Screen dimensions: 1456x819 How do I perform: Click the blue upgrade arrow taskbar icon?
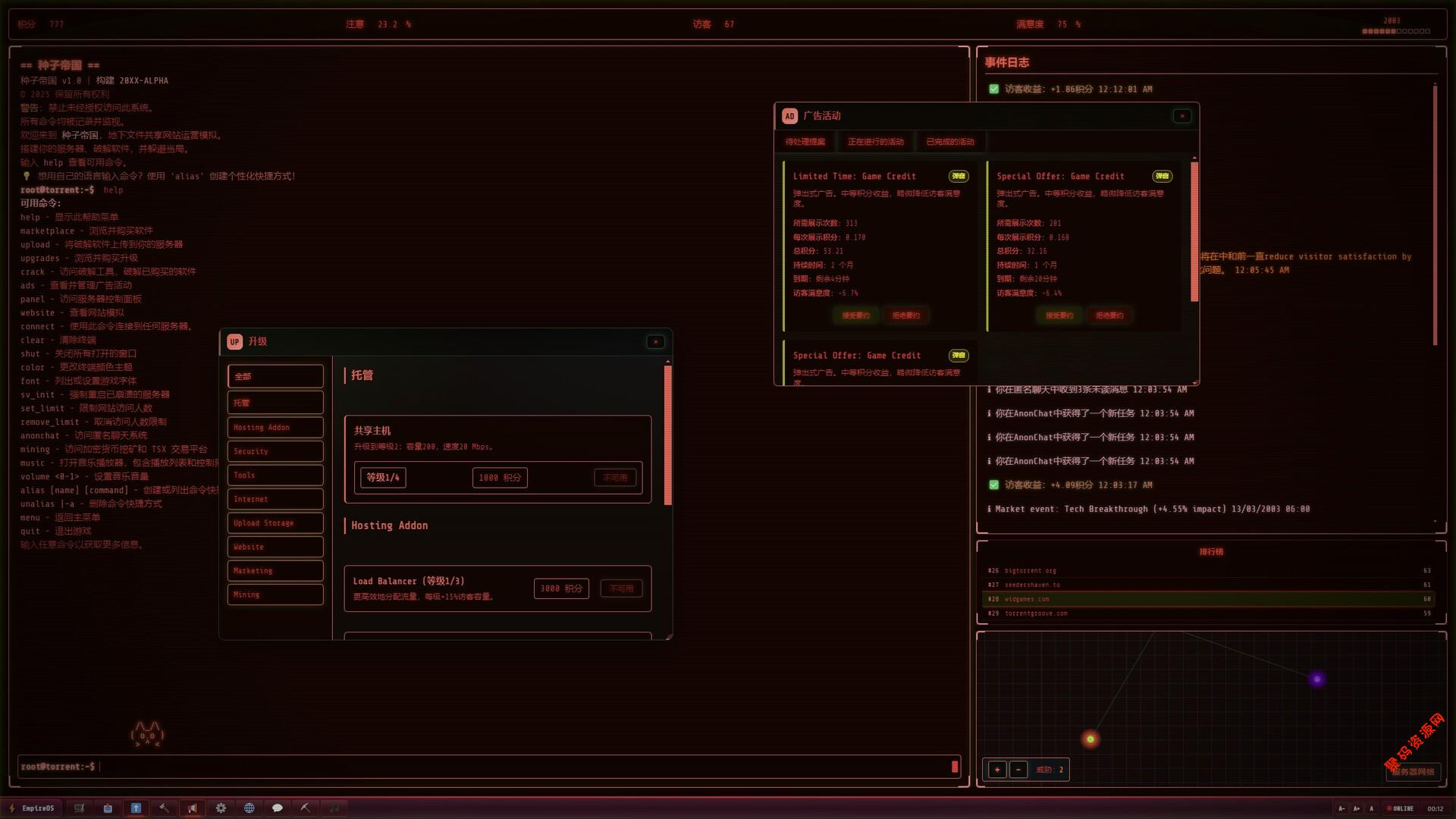coord(136,808)
